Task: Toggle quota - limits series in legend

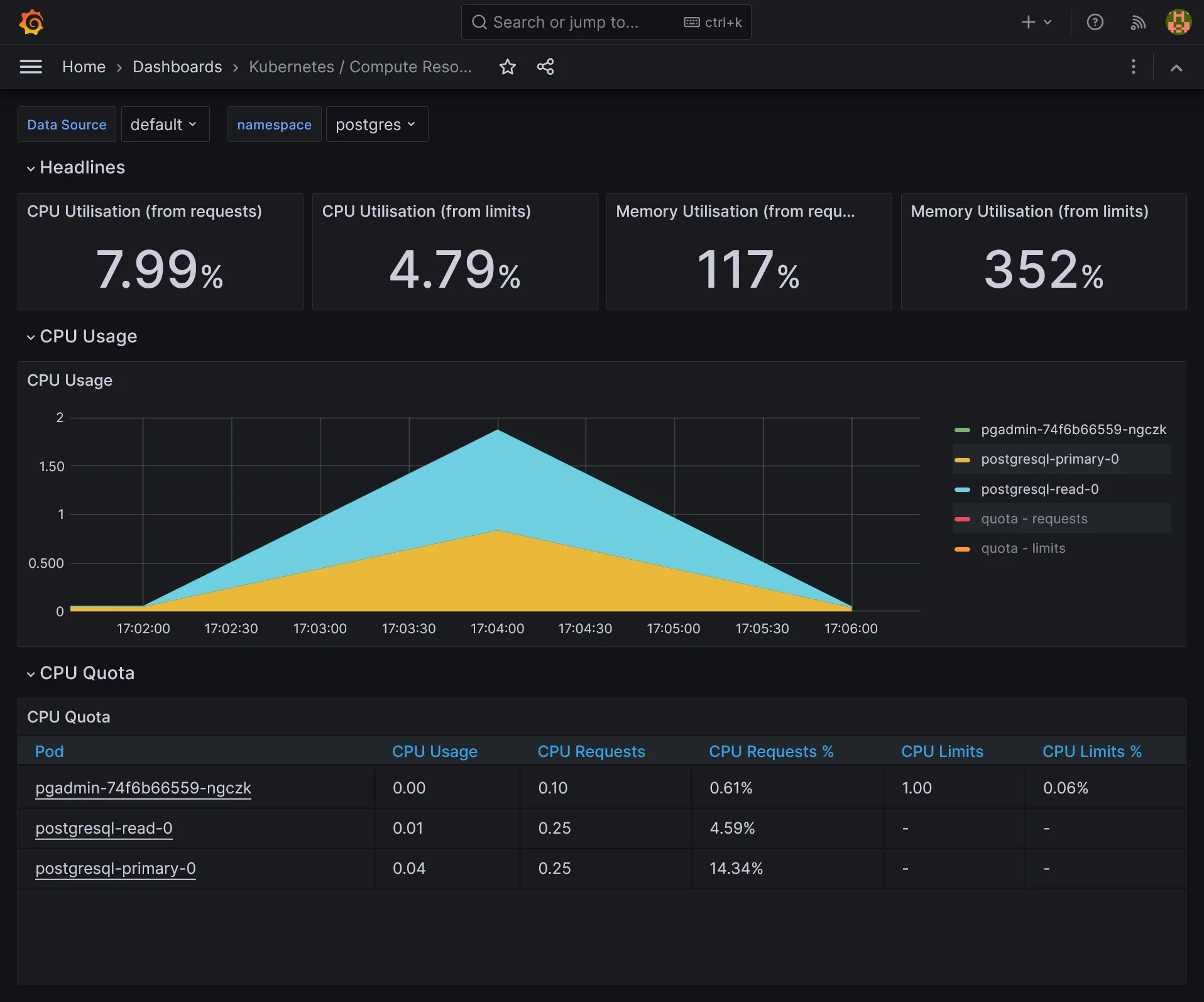Action: point(1022,548)
